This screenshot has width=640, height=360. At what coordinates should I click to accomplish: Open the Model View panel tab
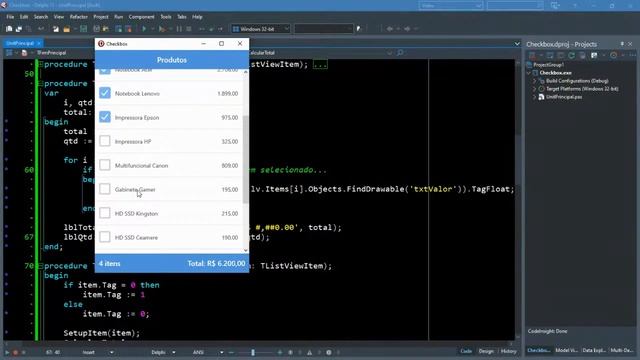(x=566, y=350)
